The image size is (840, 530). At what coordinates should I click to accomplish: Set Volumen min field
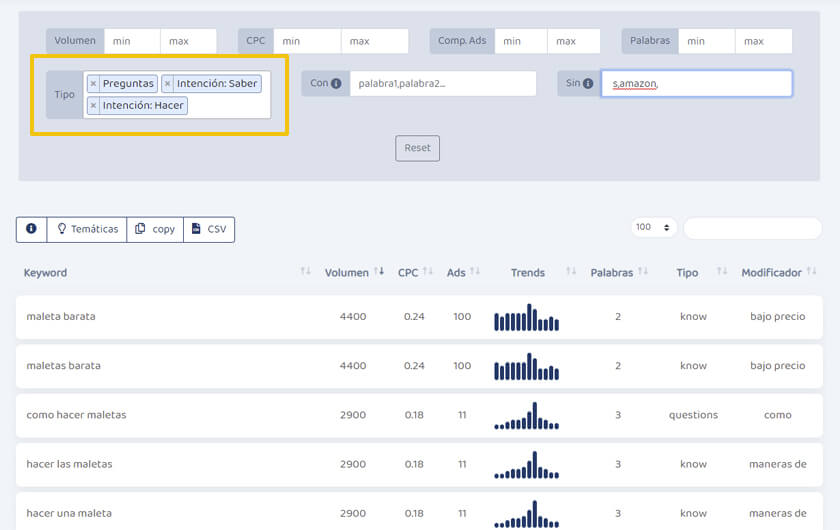click(x=132, y=41)
